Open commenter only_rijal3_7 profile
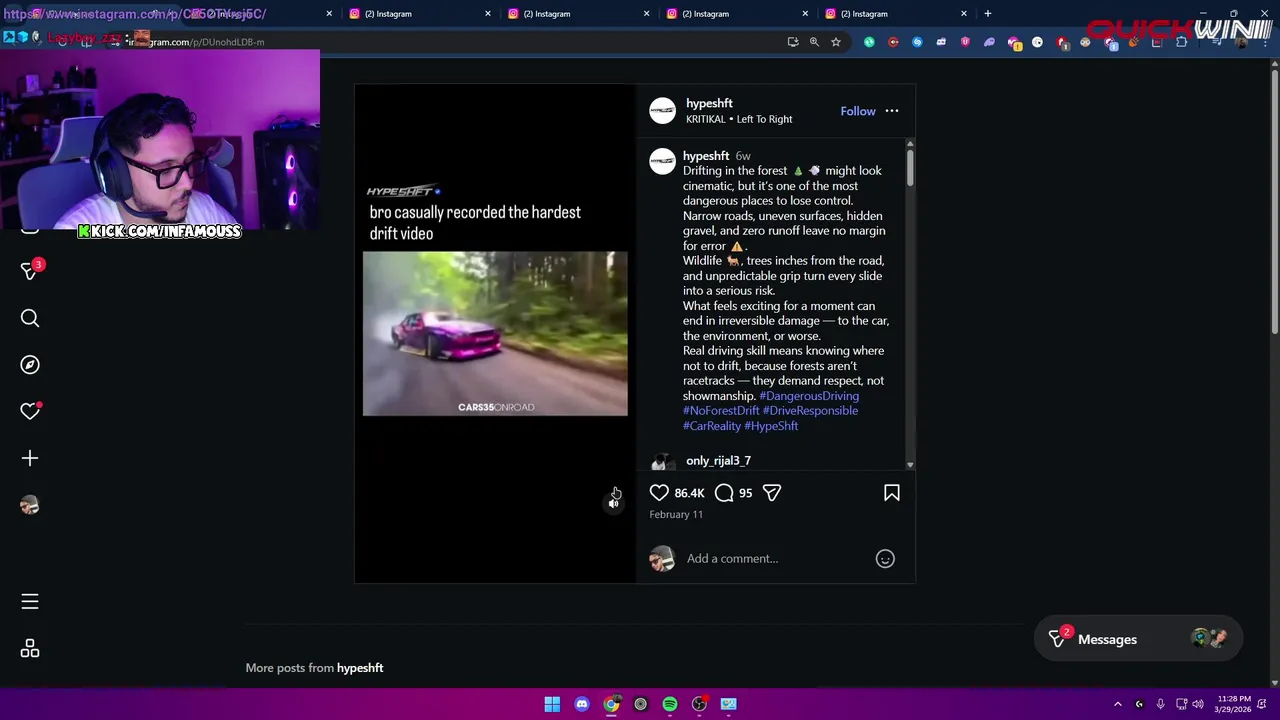Viewport: 1280px width, 720px height. tap(718, 461)
